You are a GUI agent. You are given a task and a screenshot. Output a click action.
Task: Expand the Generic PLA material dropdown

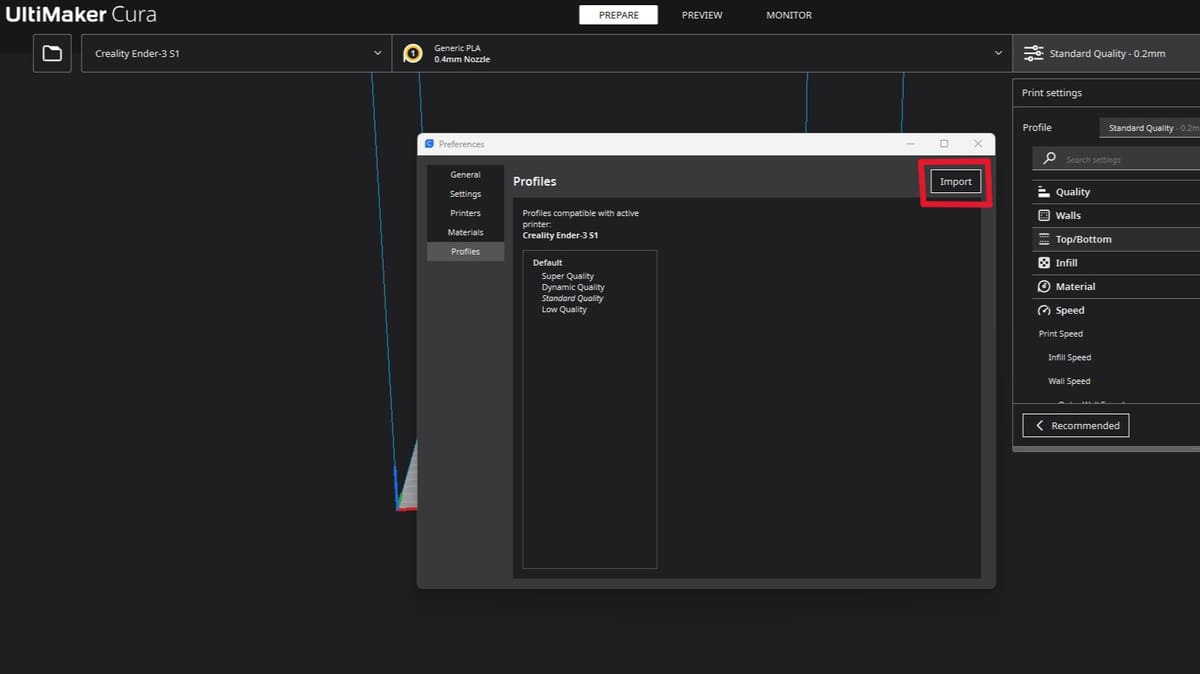(x=702, y=54)
